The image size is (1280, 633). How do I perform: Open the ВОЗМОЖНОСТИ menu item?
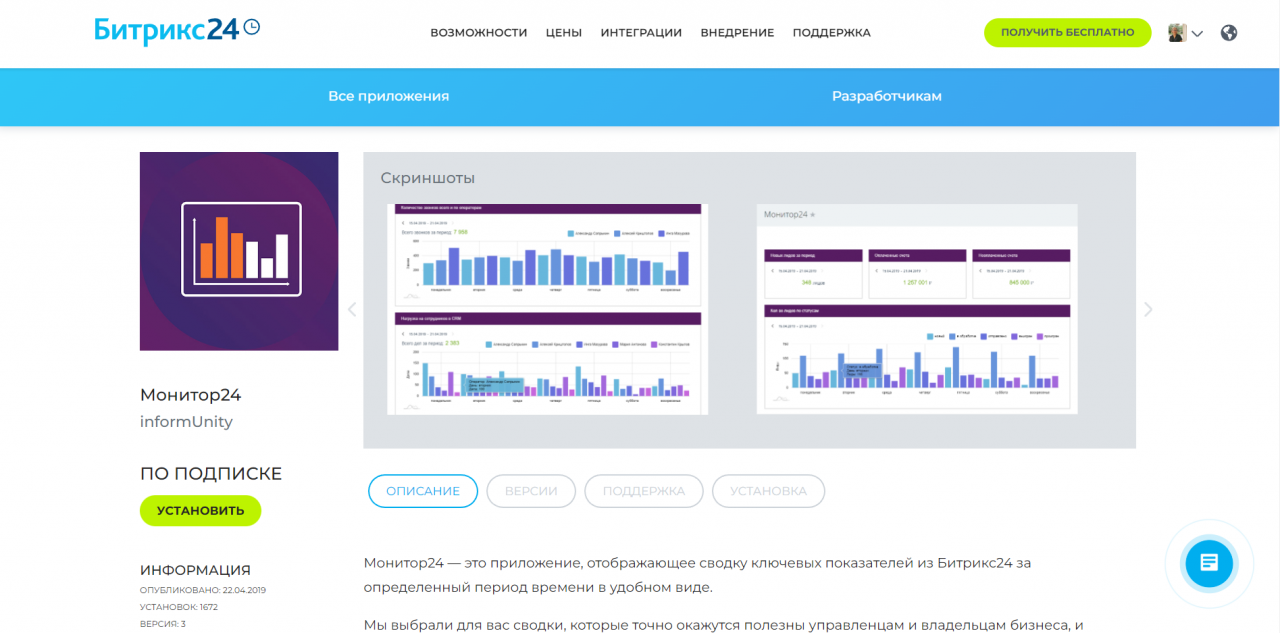[478, 32]
